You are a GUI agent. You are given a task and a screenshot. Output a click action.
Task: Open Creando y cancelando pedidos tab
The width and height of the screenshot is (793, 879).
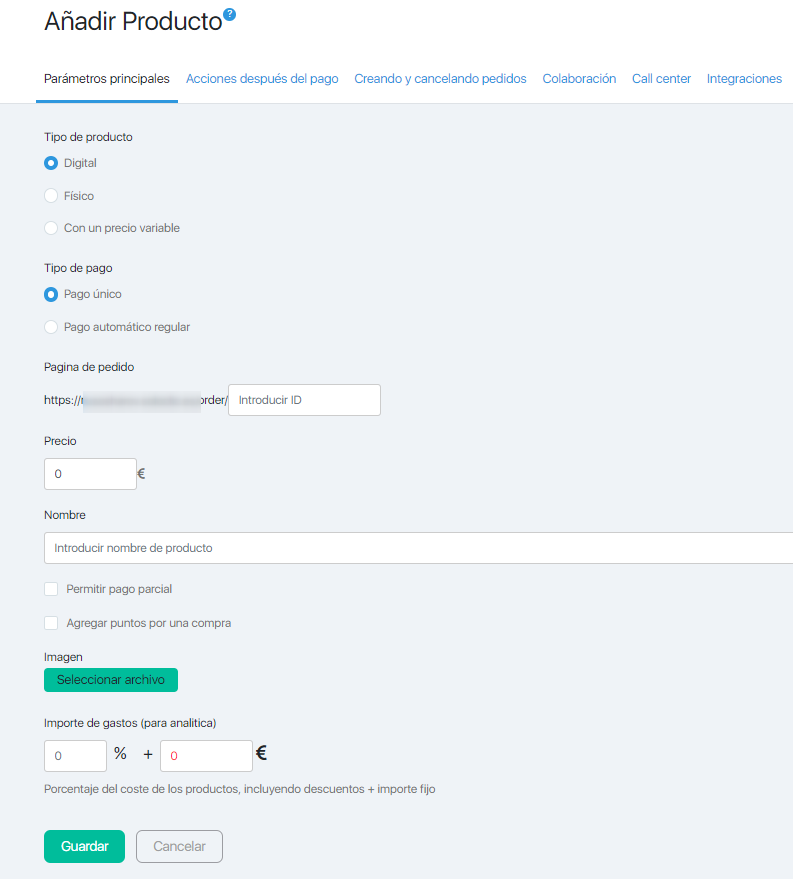click(x=440, y=79)
